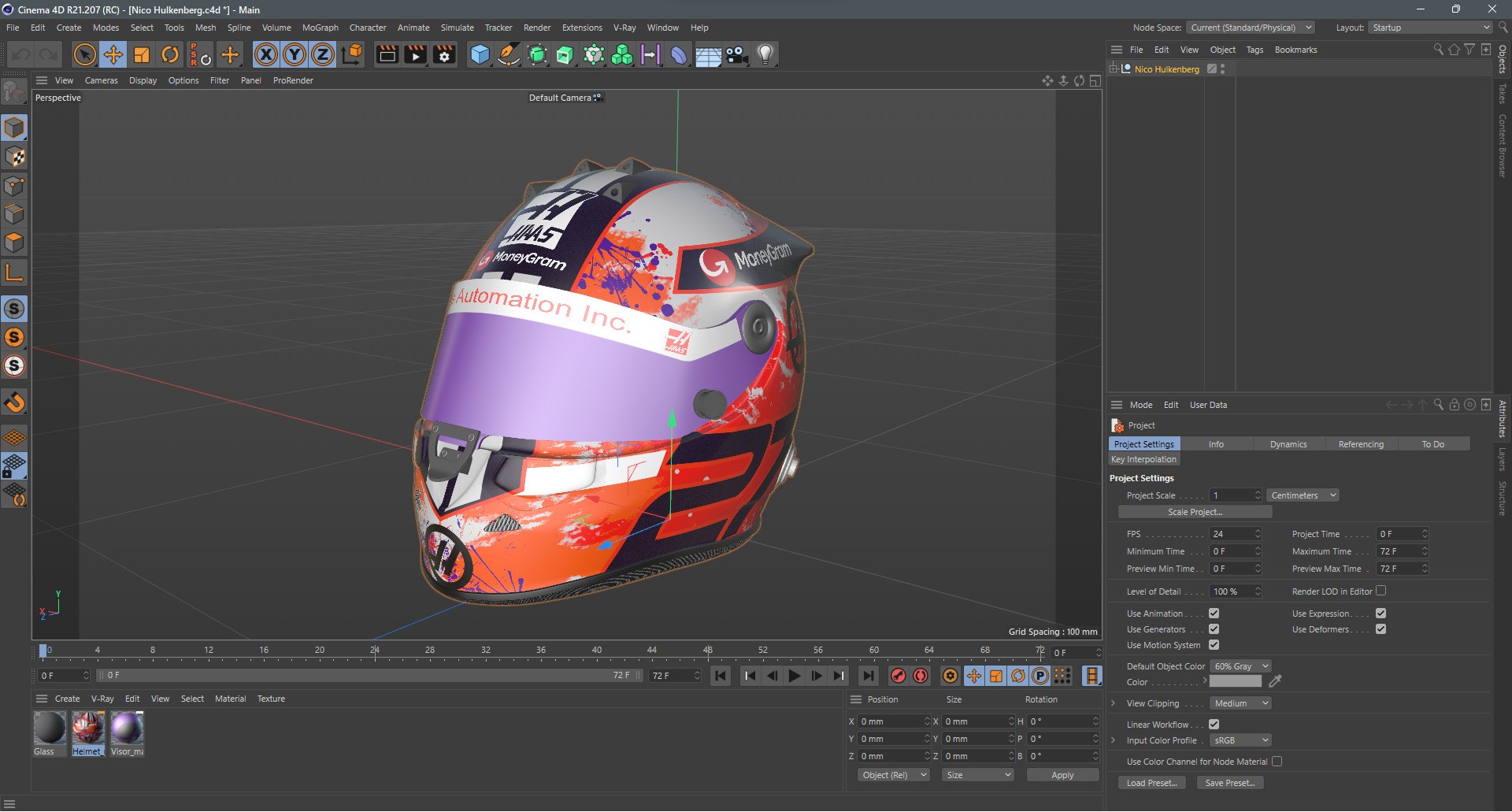Click the Render View clapperboard icon

coord(387,54)
